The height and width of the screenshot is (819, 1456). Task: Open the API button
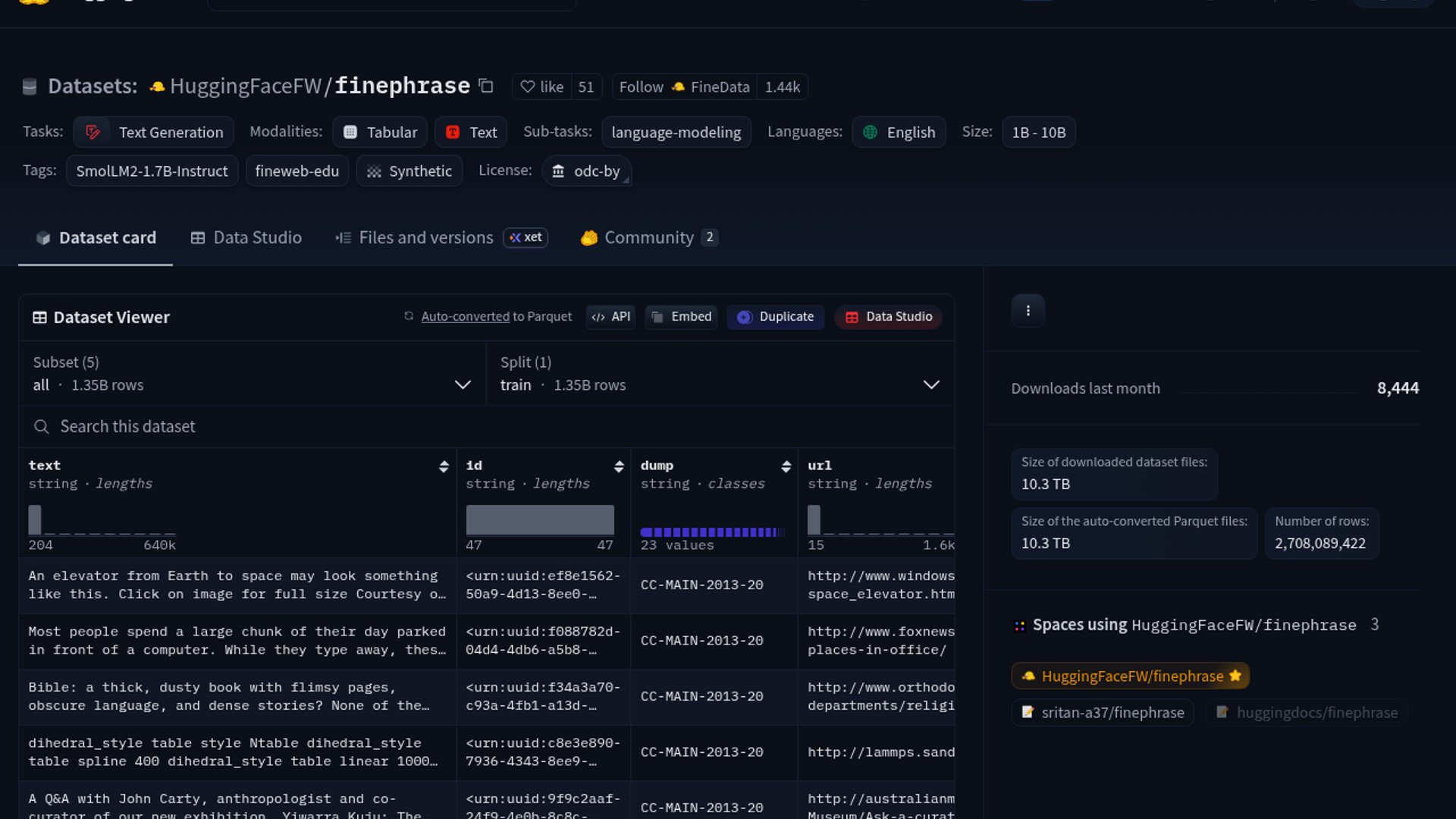610,317
